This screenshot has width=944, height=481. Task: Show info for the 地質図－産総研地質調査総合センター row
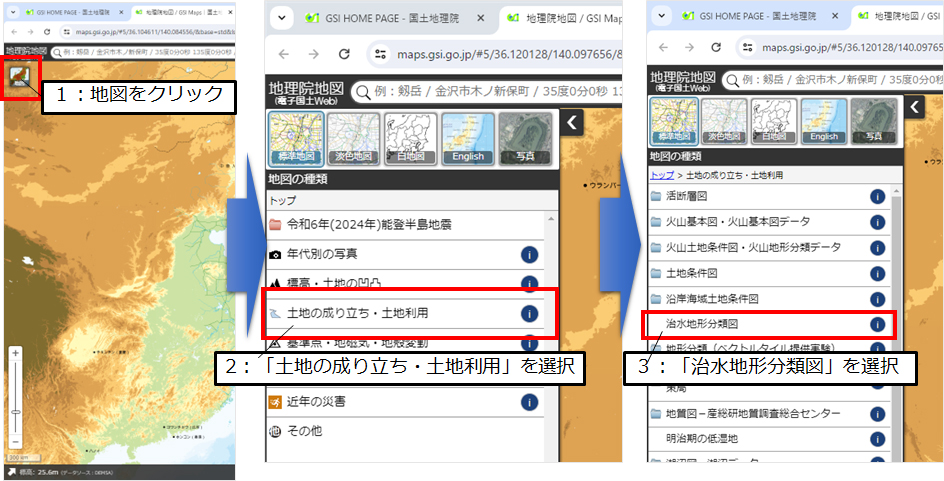pos(877,414)
